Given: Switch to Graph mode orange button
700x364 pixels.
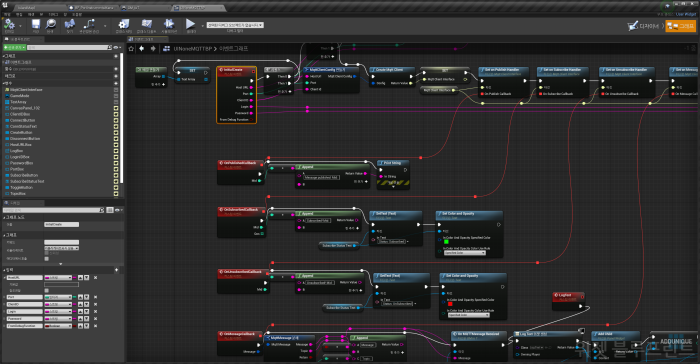Looking at the screenshot, I should pyautogui.click(x=680, y=26).
